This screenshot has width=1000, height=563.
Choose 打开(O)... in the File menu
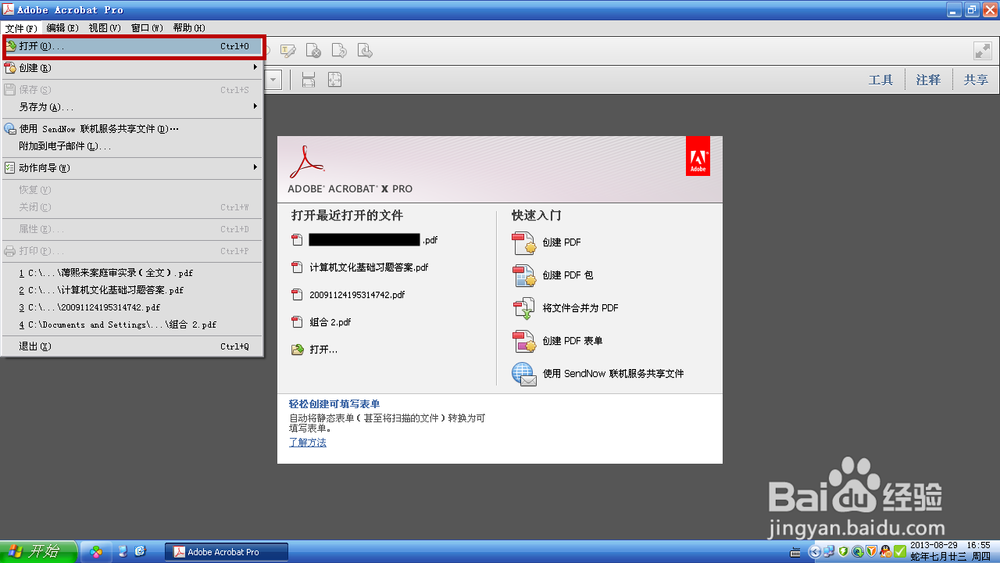click(133, 47)
